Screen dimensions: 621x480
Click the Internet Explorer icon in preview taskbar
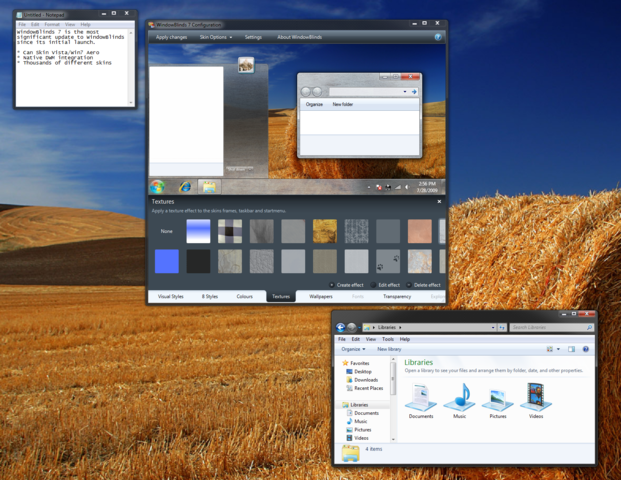[x=185, y=187]
